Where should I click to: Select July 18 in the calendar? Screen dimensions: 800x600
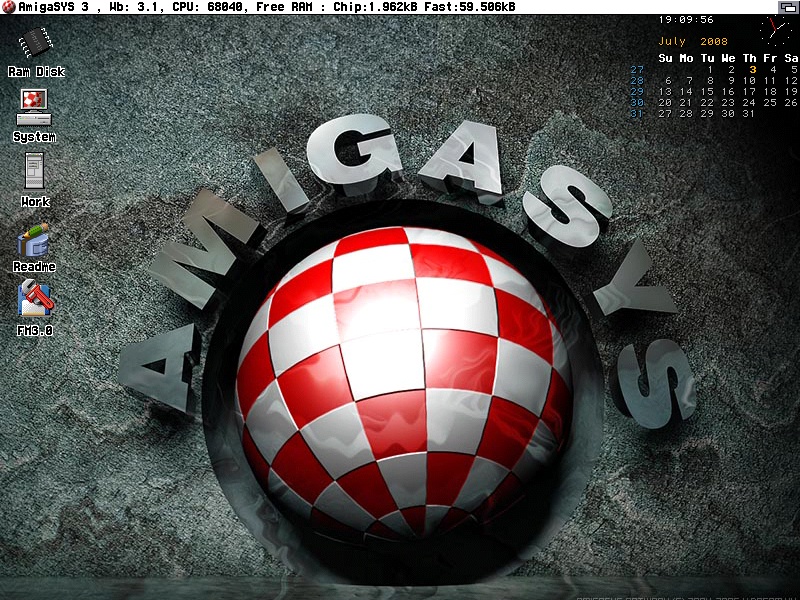point(770,92)
